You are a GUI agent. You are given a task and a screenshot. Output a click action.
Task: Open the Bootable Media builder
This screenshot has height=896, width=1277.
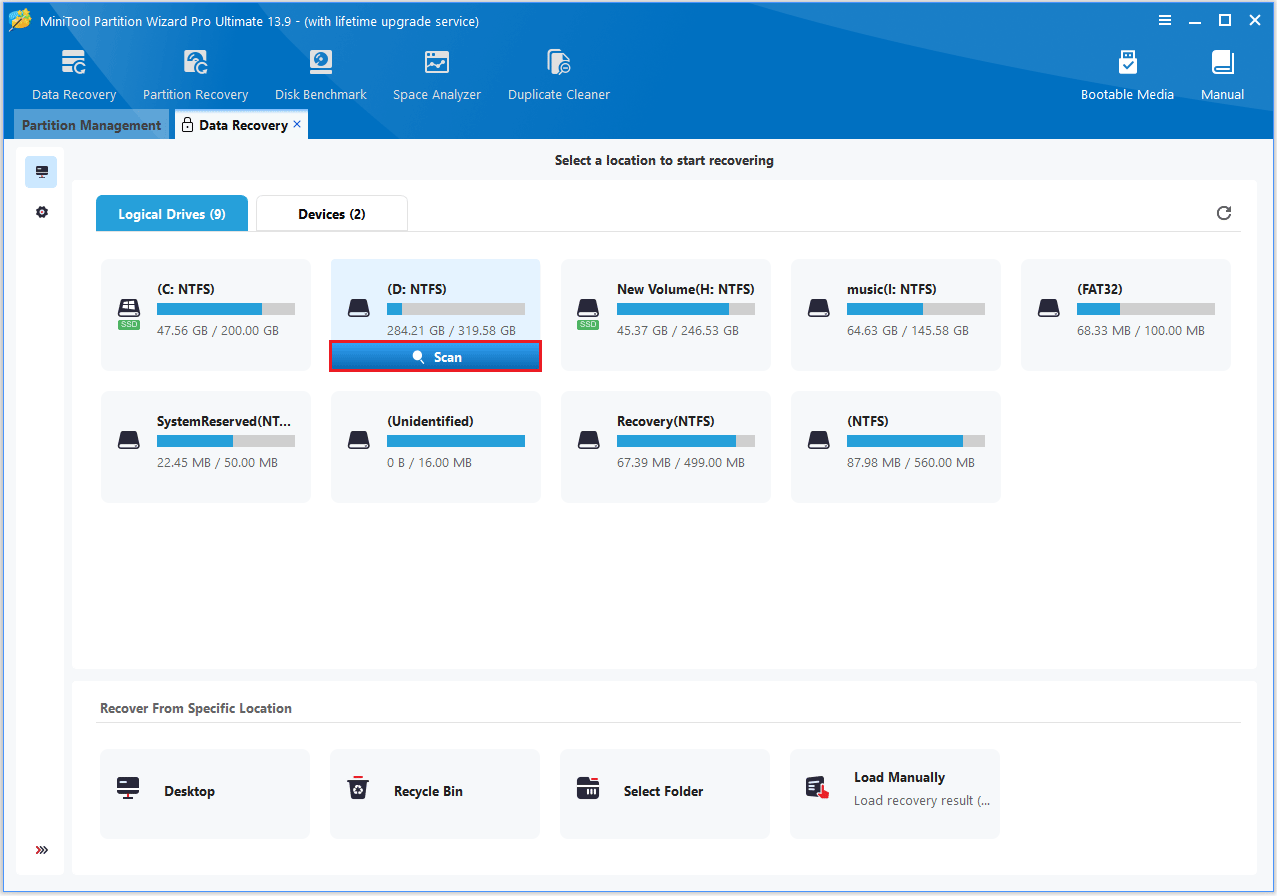point(1127,75)
